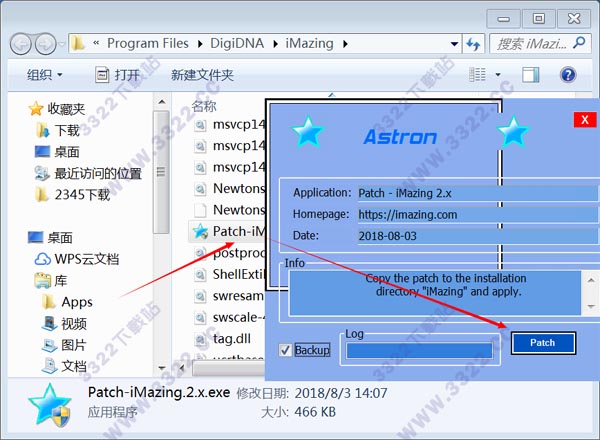This screenshot has width=600, height=440.
Task: Click DigiDNA in address breadcrumb
Action: [x=237, y=43]
